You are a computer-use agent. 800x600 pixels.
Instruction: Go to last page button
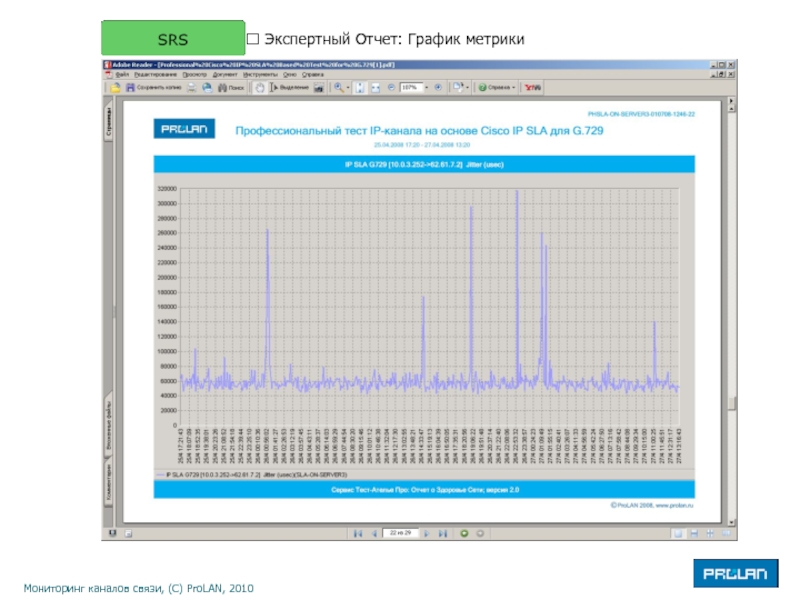443,534
